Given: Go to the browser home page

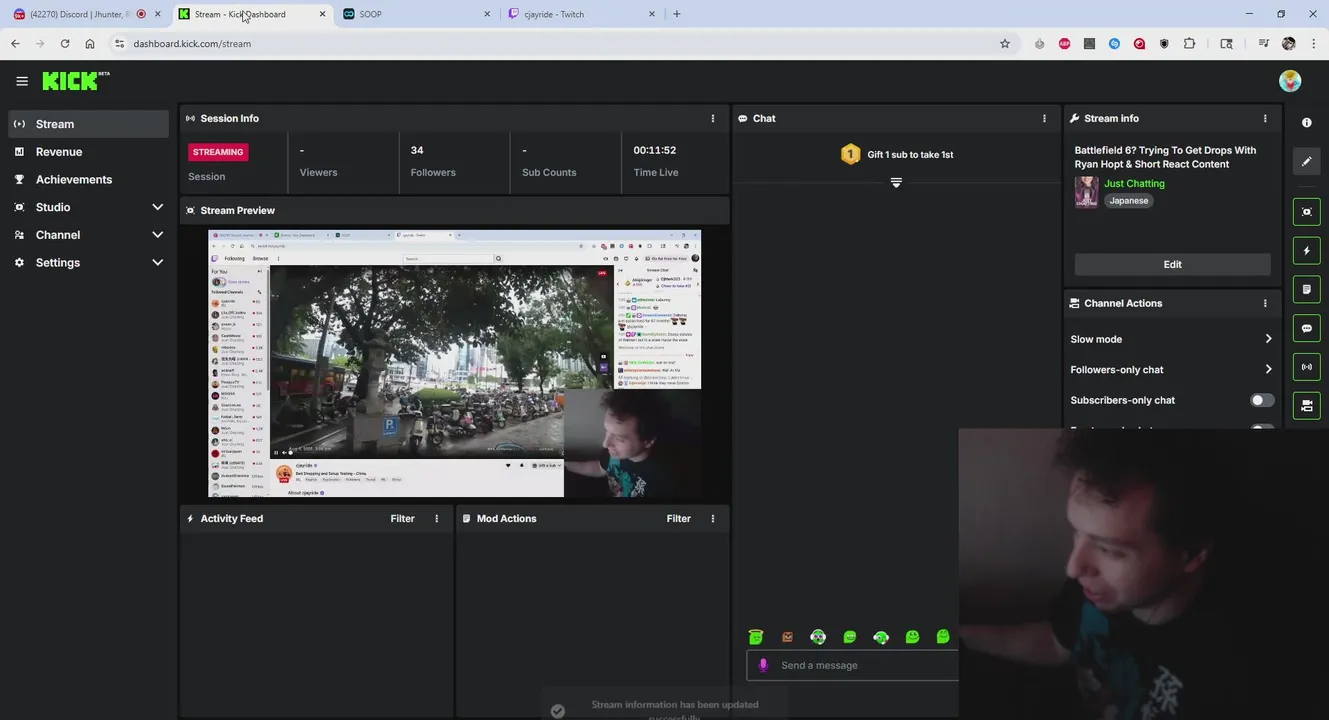Looking at the screenshot, I should pos(90,44).
